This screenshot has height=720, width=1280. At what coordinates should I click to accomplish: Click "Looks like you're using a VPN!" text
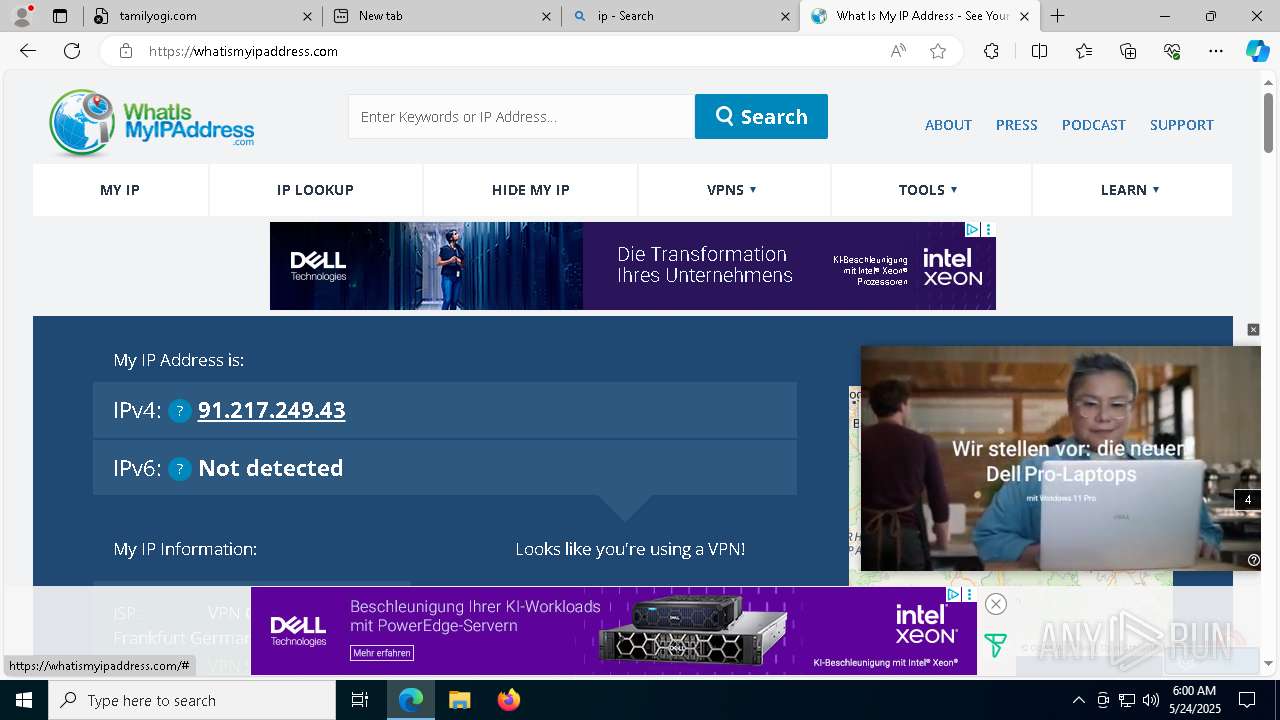point(630,549)
